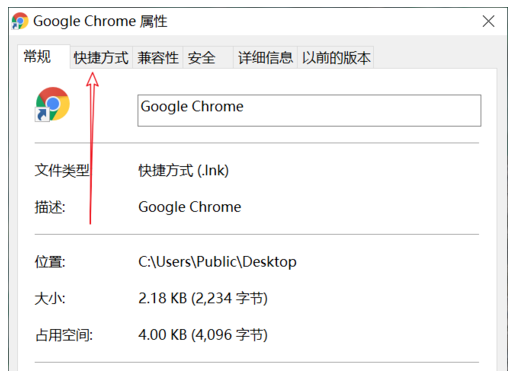The height and width of the screenshot is (376, 519).
Task: Open the 以前的版本 tab
Action: point(336,58)
